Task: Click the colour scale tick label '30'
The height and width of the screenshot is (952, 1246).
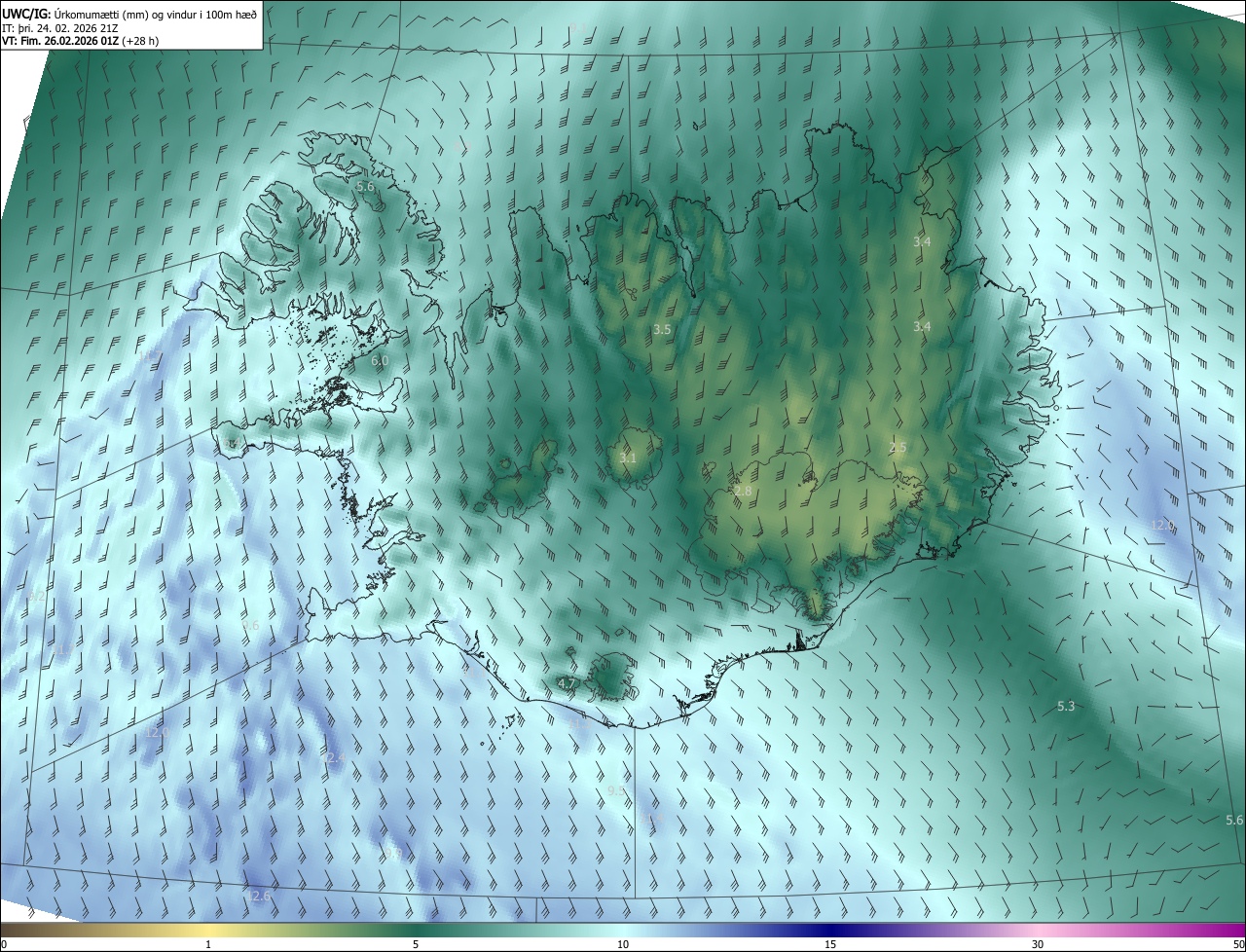Action: click(1038, 944)
